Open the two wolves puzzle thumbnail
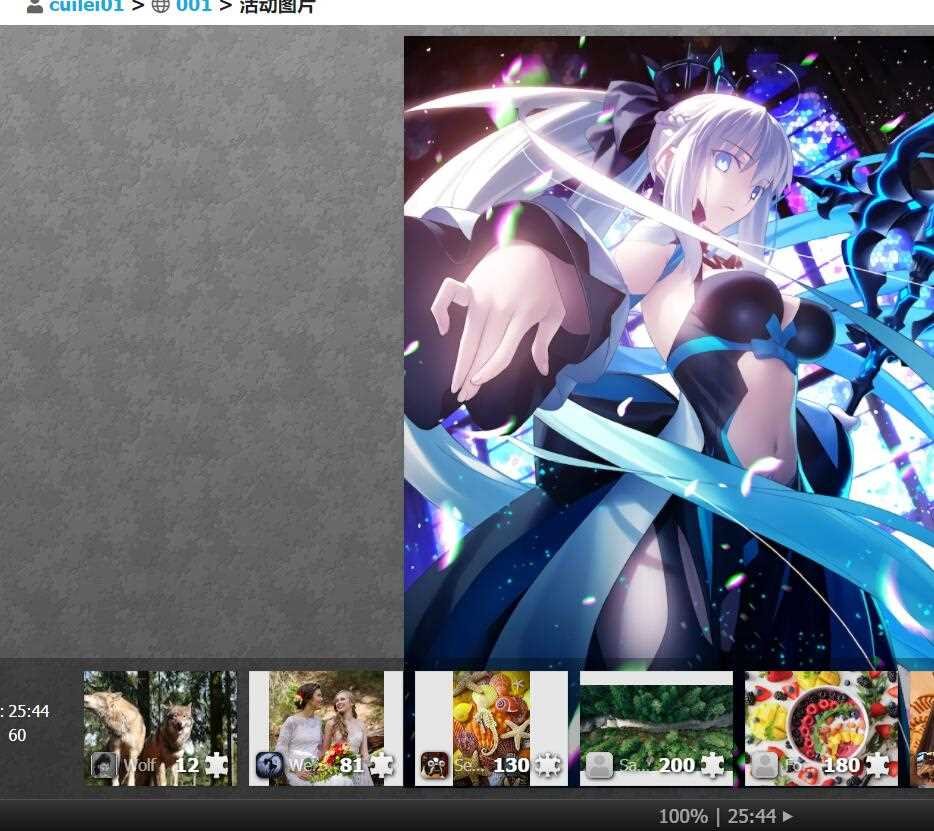This screenshot has height=831, width=934. (x=160, y=728)
